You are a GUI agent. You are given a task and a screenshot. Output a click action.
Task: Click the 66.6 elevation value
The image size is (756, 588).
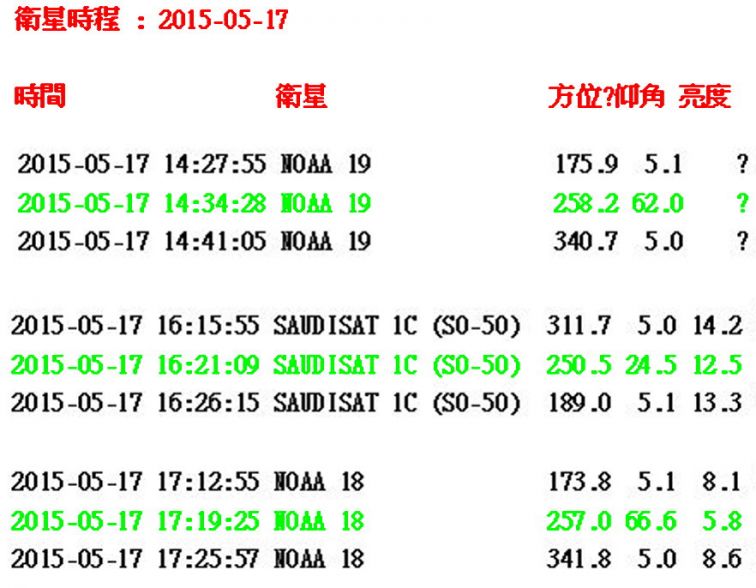[x=657, y=521]
